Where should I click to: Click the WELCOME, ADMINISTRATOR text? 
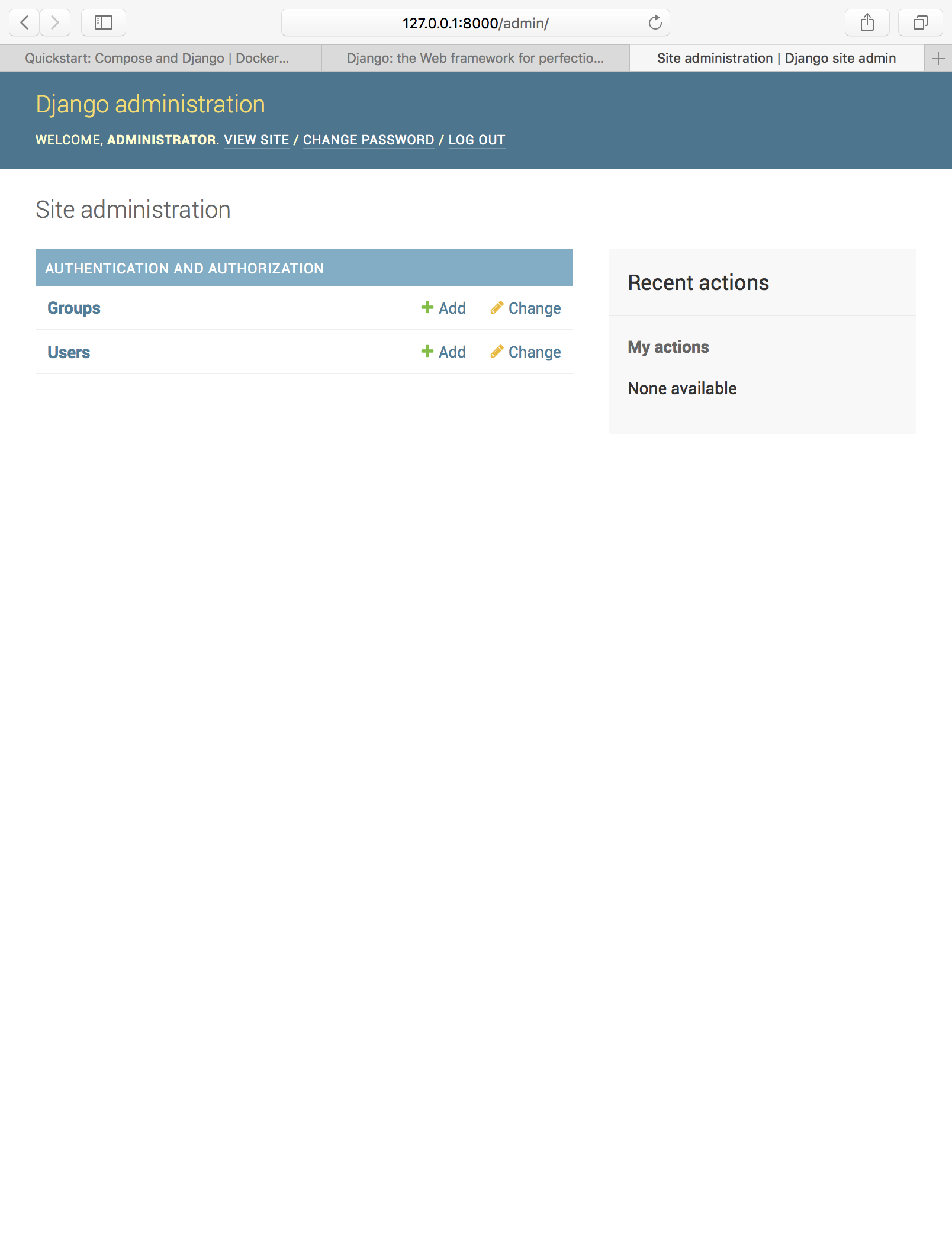point(127,140)
